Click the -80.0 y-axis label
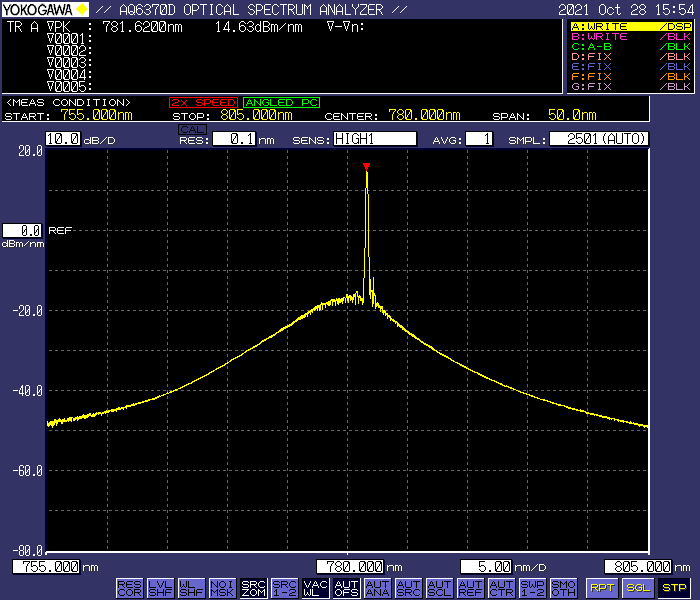This screenshot has width=700, height=600. (x=28, y=550)
